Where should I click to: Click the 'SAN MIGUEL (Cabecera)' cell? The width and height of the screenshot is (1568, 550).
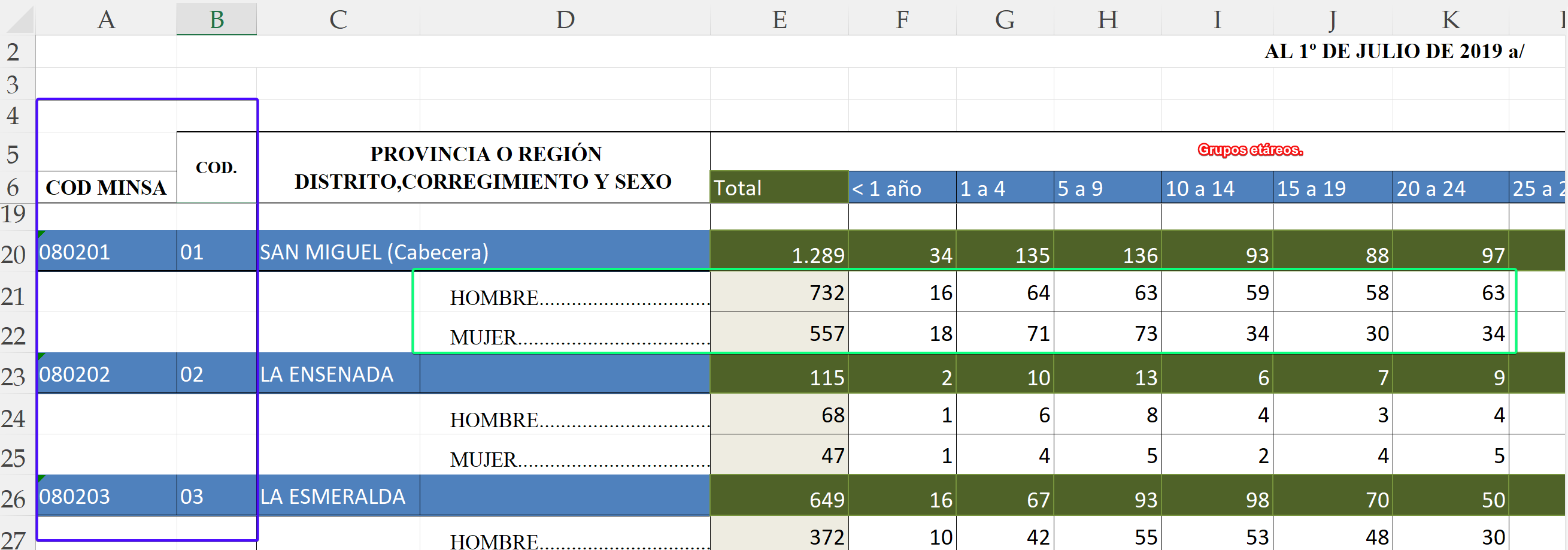click(x=483, y=251)
